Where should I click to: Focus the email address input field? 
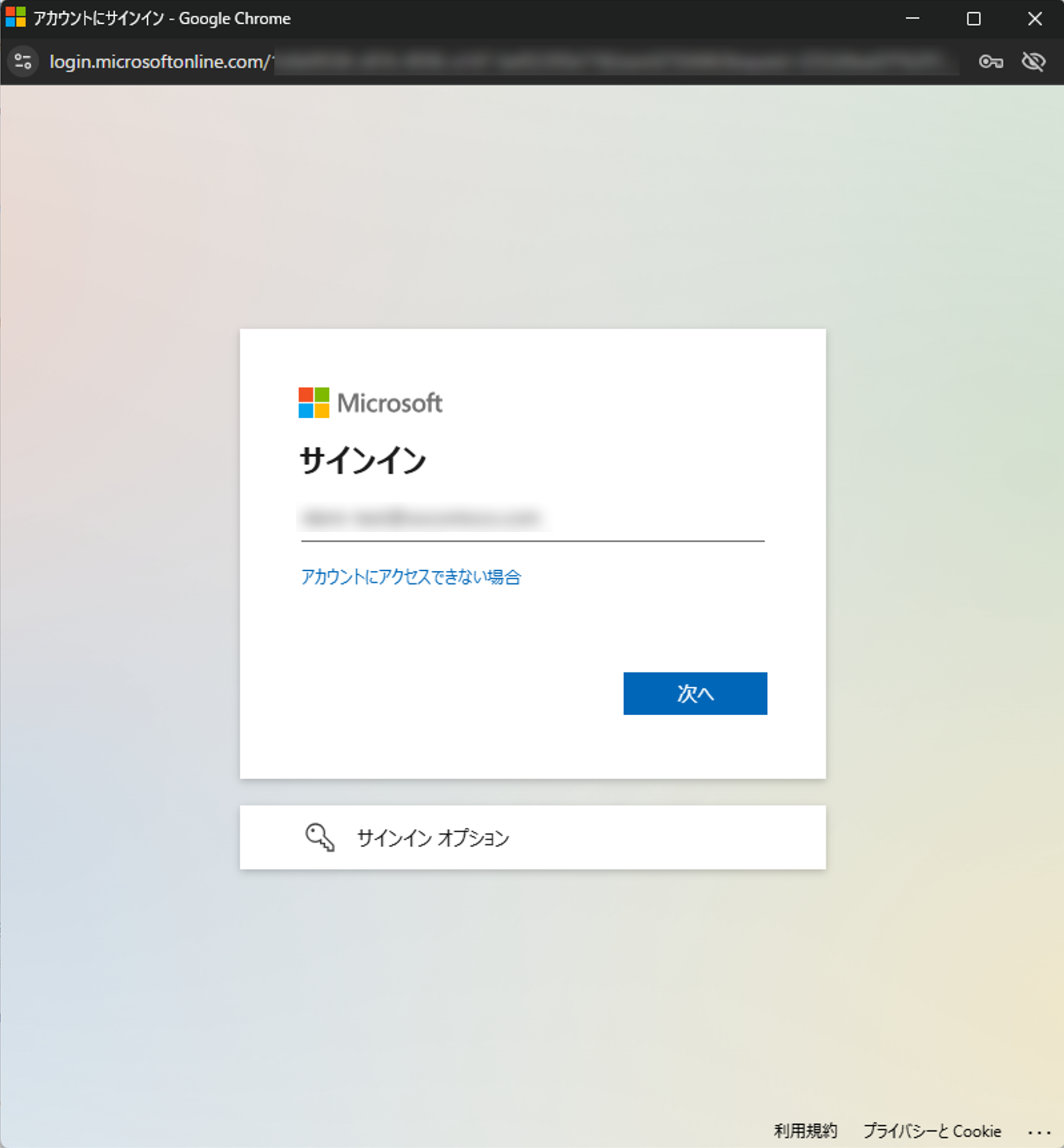(533, 519)
